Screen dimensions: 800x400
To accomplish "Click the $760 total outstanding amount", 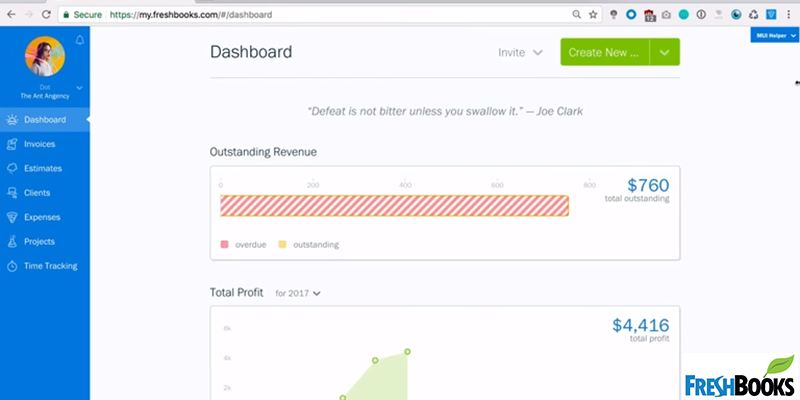I will coord(648,185).
